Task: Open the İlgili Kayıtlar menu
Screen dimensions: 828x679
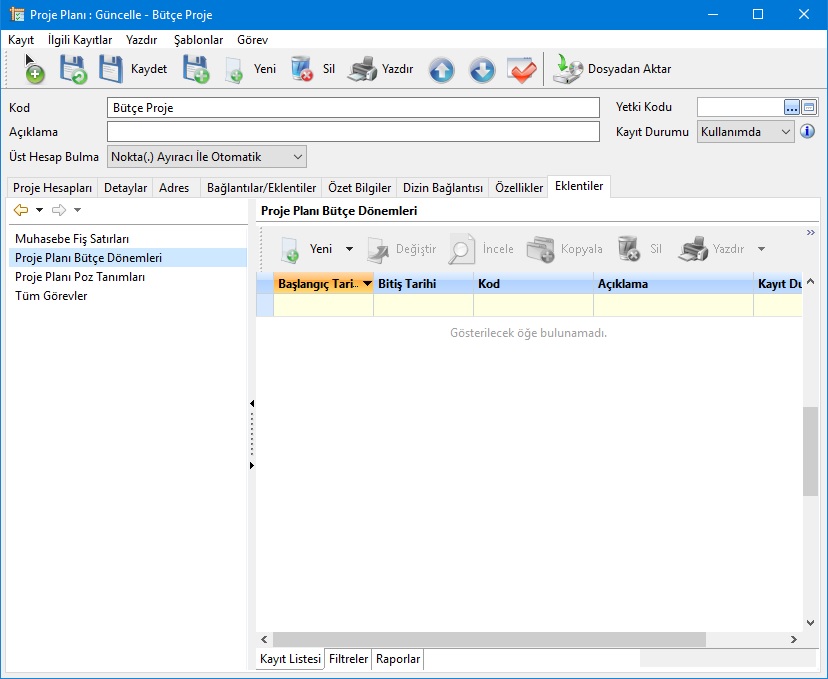Action: (x=80, y=40)
